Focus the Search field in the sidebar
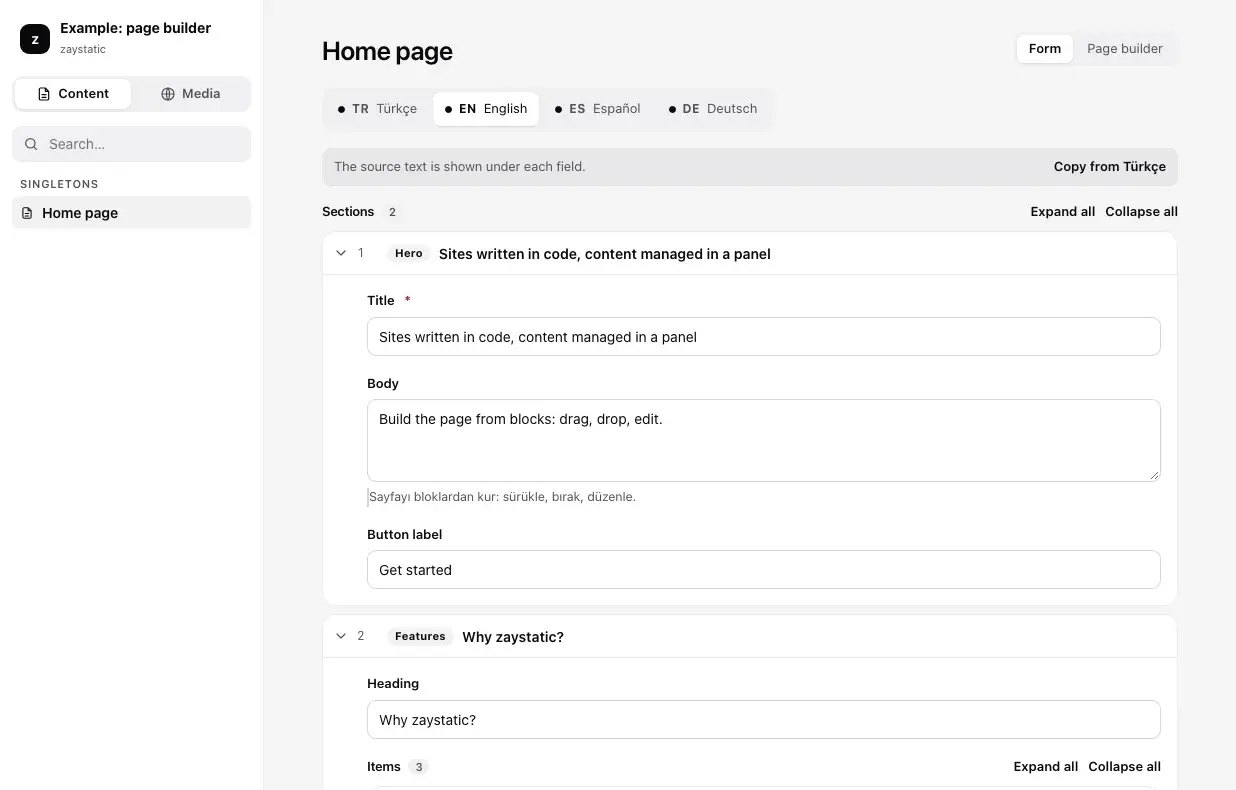This screenshot has height=790, width=1236. tap(132, 144)
